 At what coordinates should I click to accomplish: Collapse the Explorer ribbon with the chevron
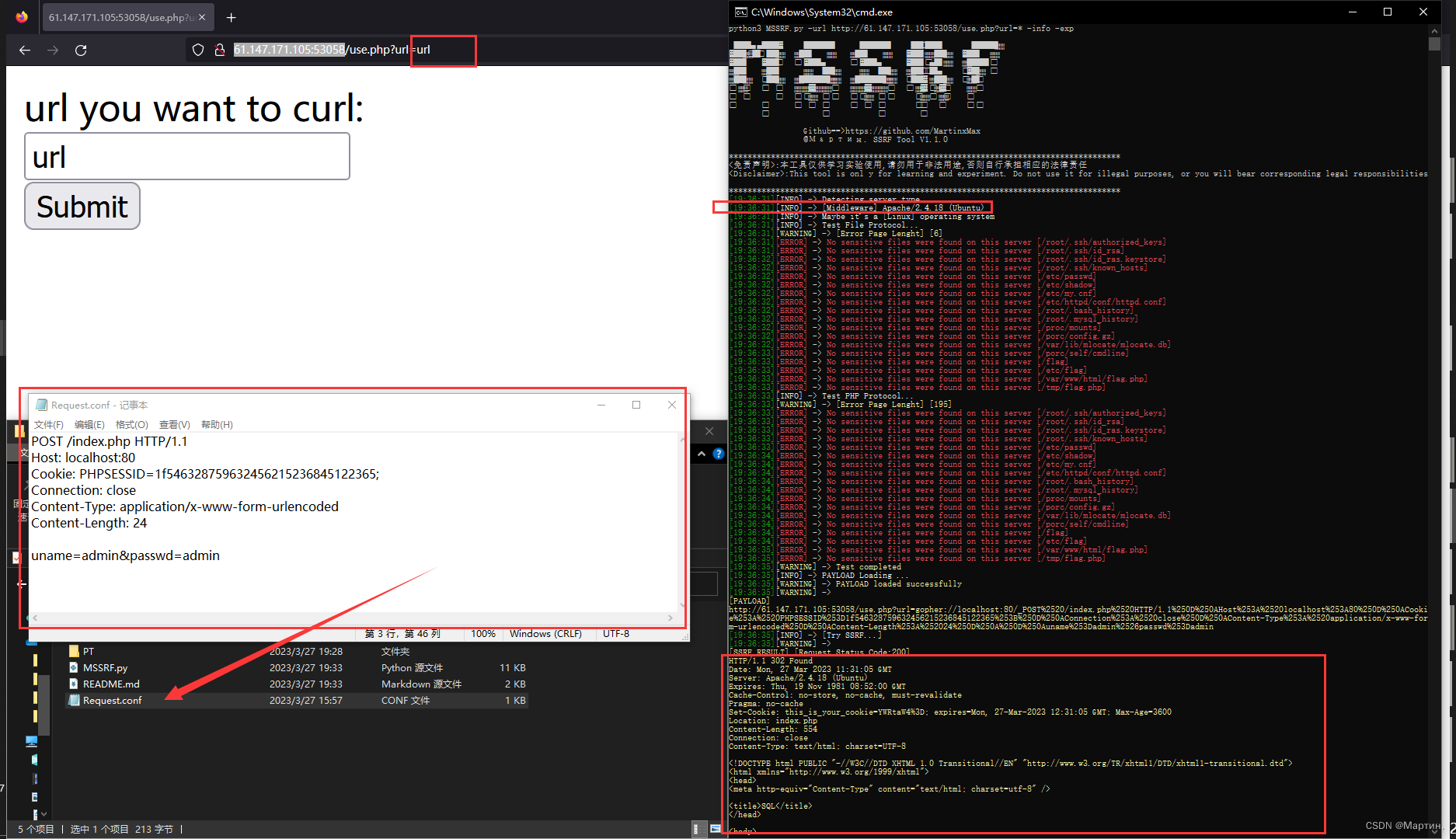[701, 454]
